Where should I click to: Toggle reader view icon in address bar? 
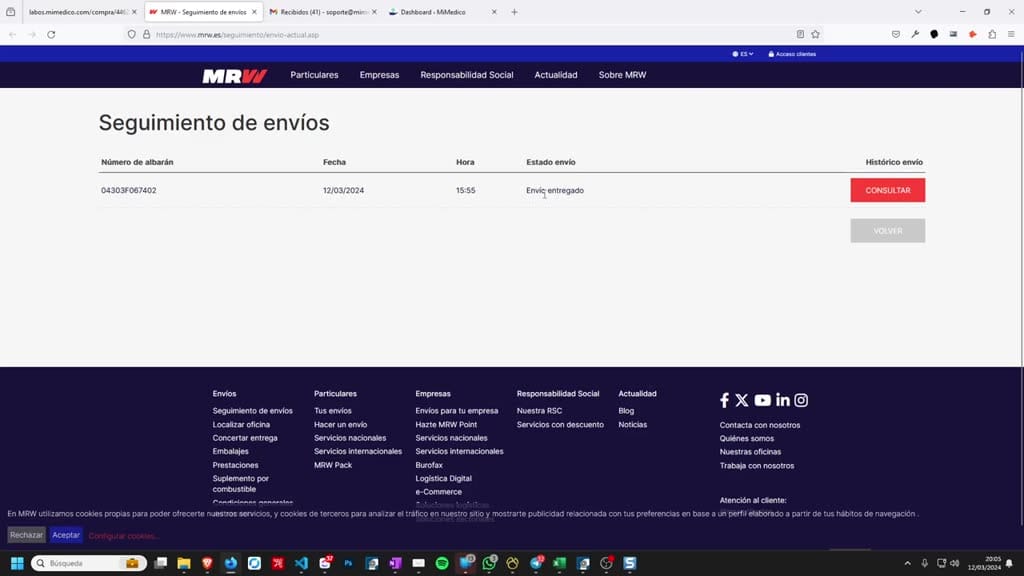[800, 35]
